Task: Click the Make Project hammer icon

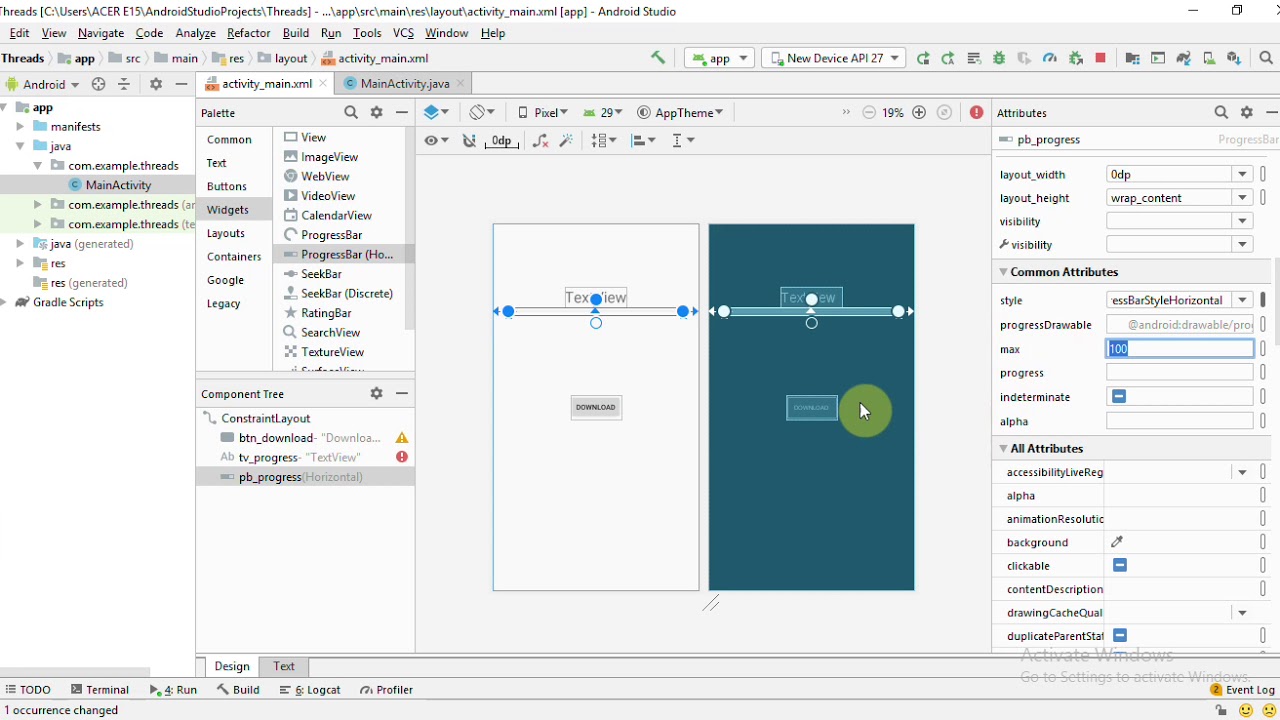Action: 658,58
